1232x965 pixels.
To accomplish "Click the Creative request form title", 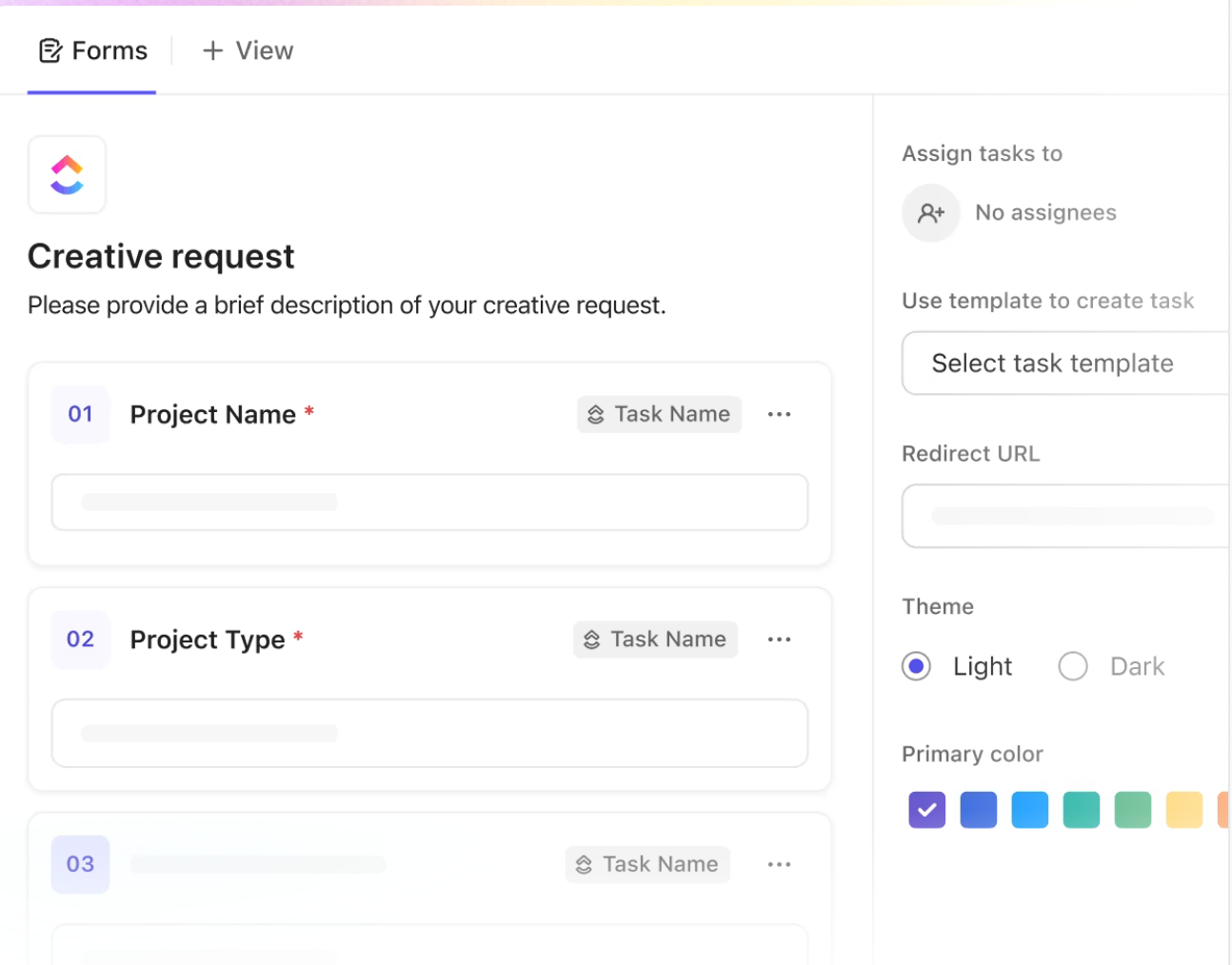I will point(161,257).
